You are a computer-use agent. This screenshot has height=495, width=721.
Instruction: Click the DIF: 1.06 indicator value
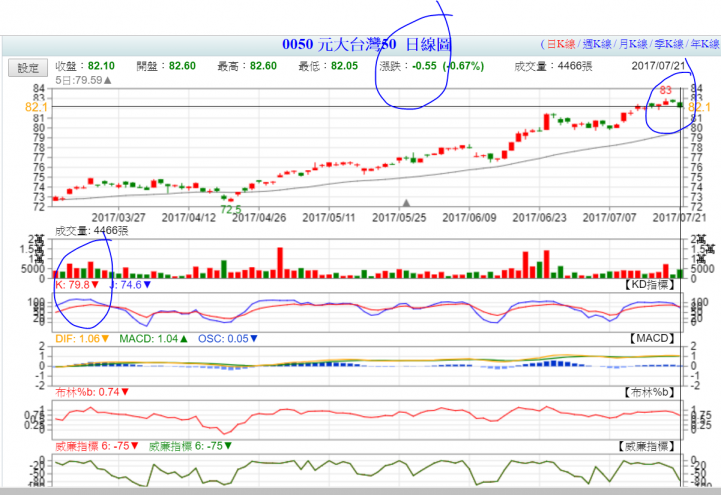tap(82, 339)
